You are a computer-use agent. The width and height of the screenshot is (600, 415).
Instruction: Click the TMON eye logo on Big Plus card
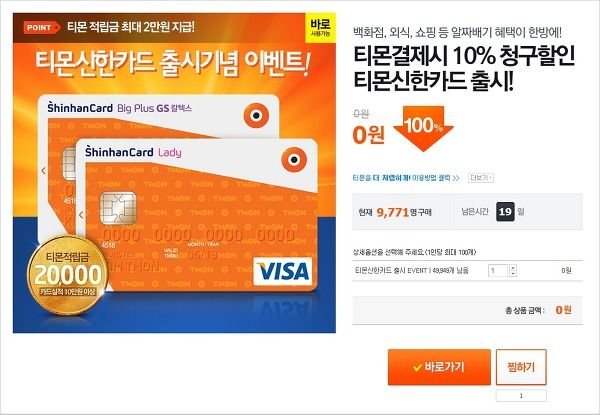coord(256,115)
